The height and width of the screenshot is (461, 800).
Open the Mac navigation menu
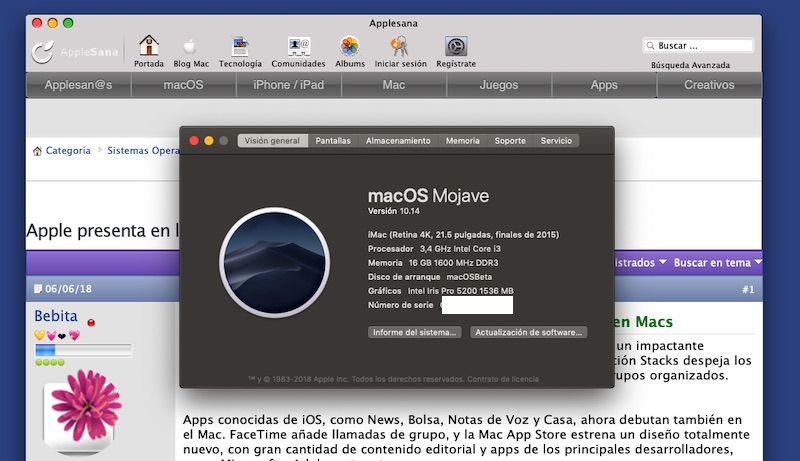[394, 85]
